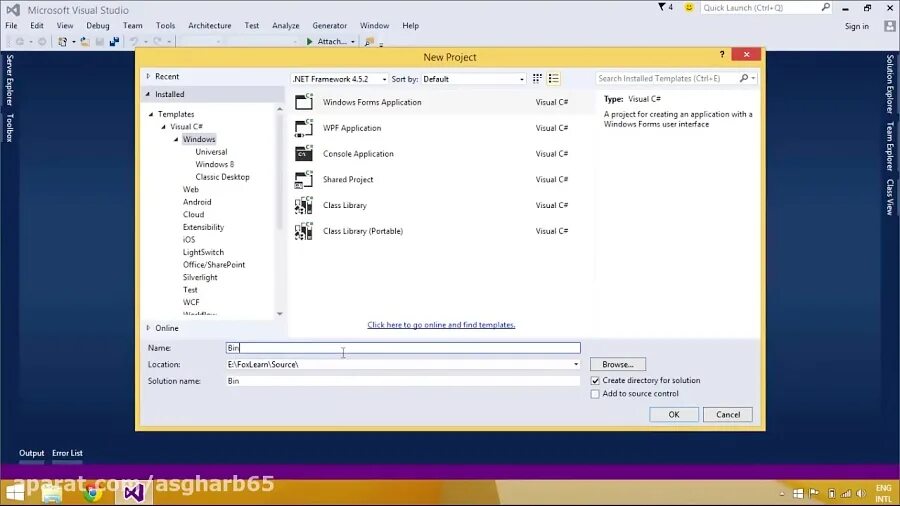The width and height of the screenshot is (900, 506).
Task: Select the Class Library template icon
Action: tap(304, 205)
